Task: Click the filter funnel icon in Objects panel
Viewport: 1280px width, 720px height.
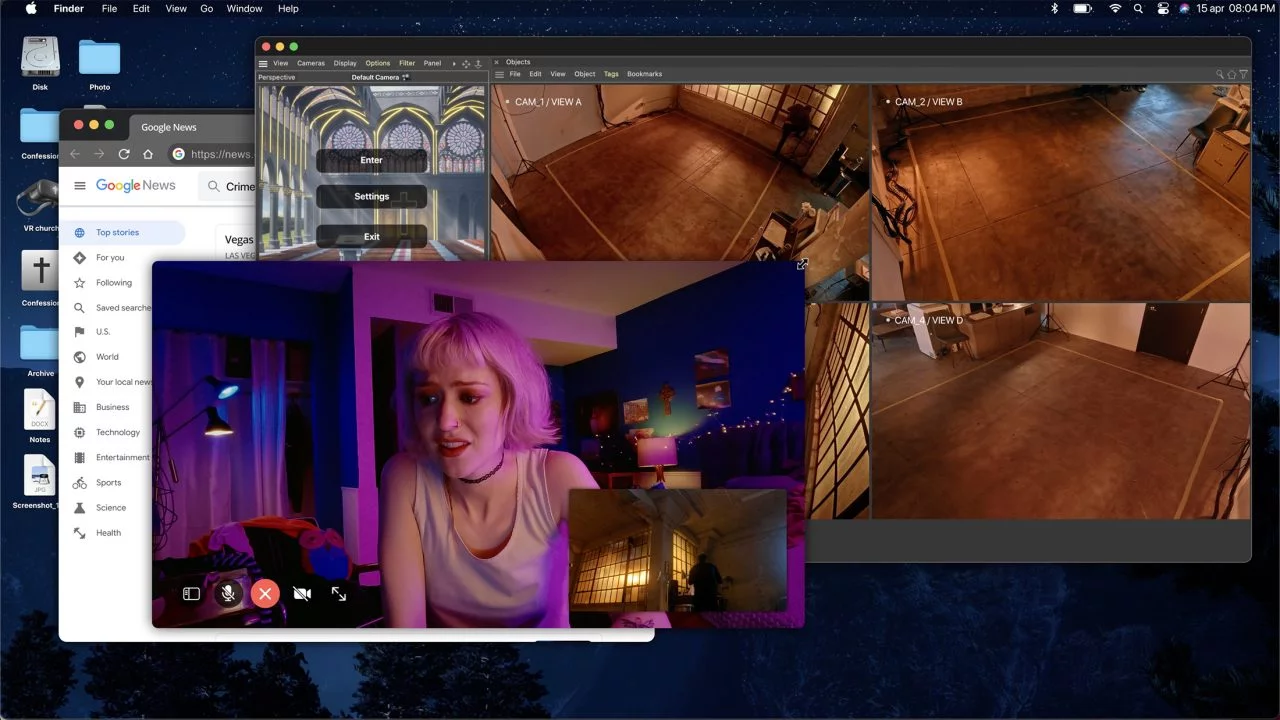Action: 1243,74
